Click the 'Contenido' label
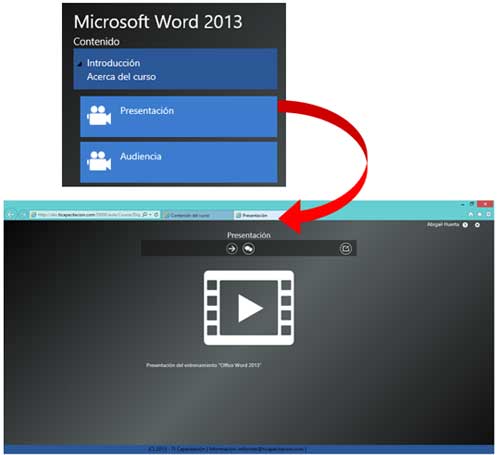Image resolution: width=500 pixels, height=455 pixels. pyautogui.click(x=96, y=42)
